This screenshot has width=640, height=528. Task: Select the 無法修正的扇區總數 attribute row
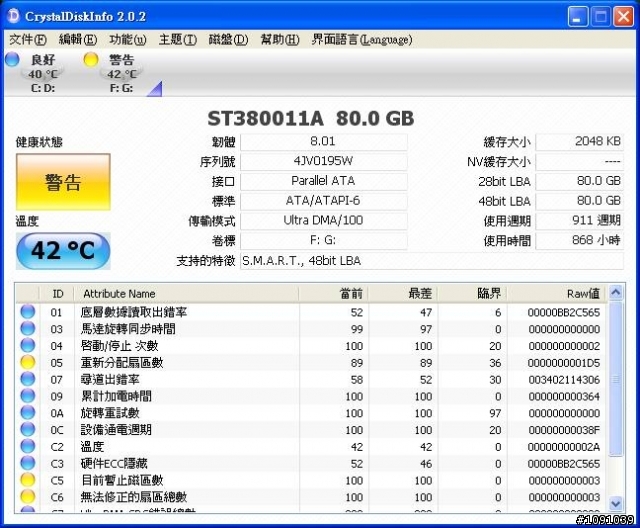click(311, 497)
